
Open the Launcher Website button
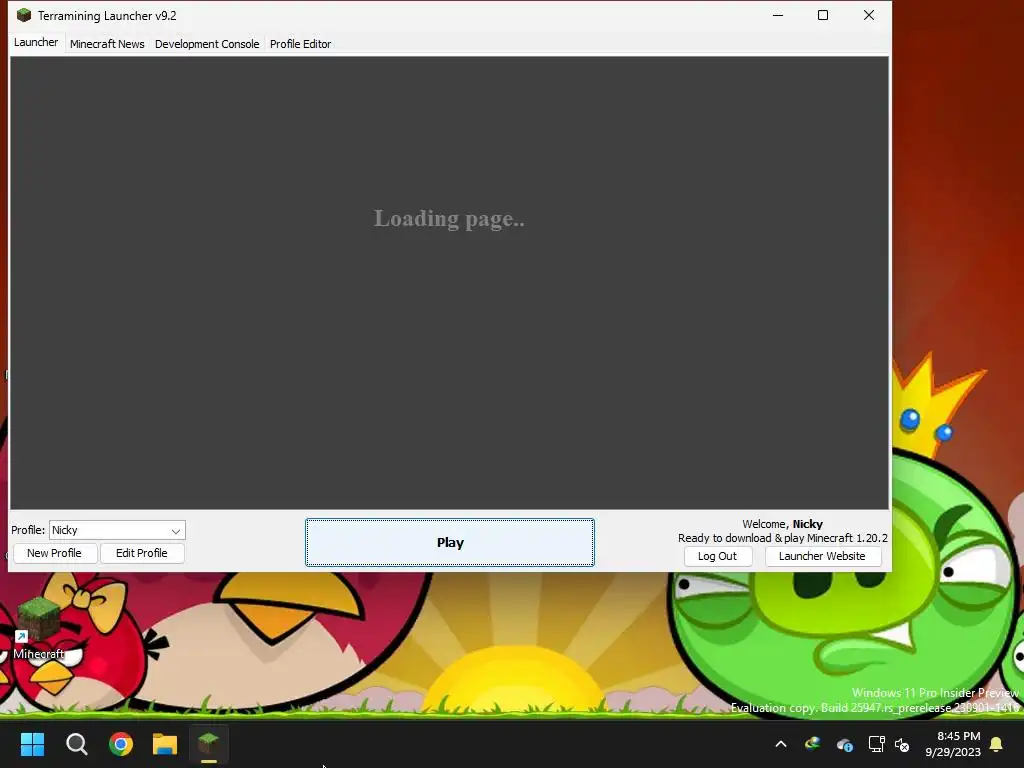click(x=822, y=556)
